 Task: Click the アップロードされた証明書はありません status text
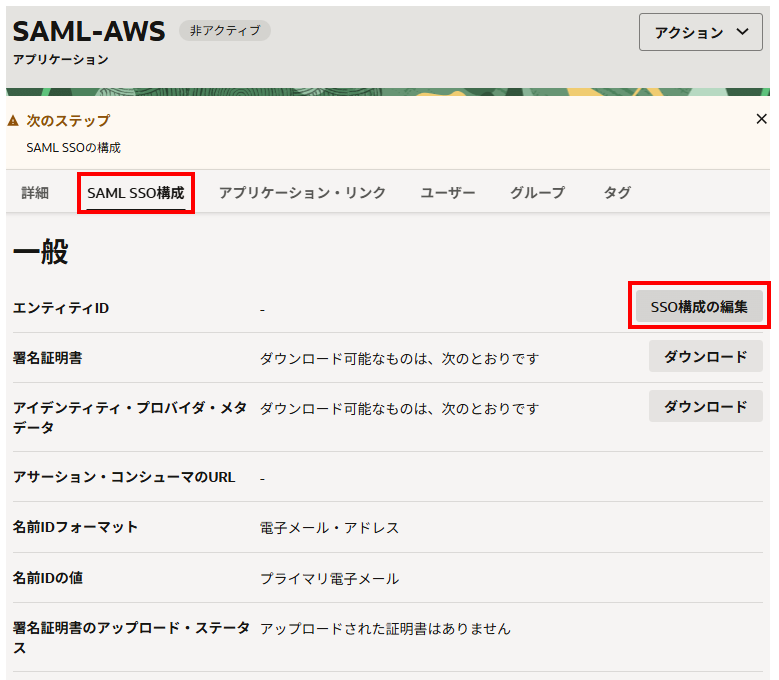(385, 628)
